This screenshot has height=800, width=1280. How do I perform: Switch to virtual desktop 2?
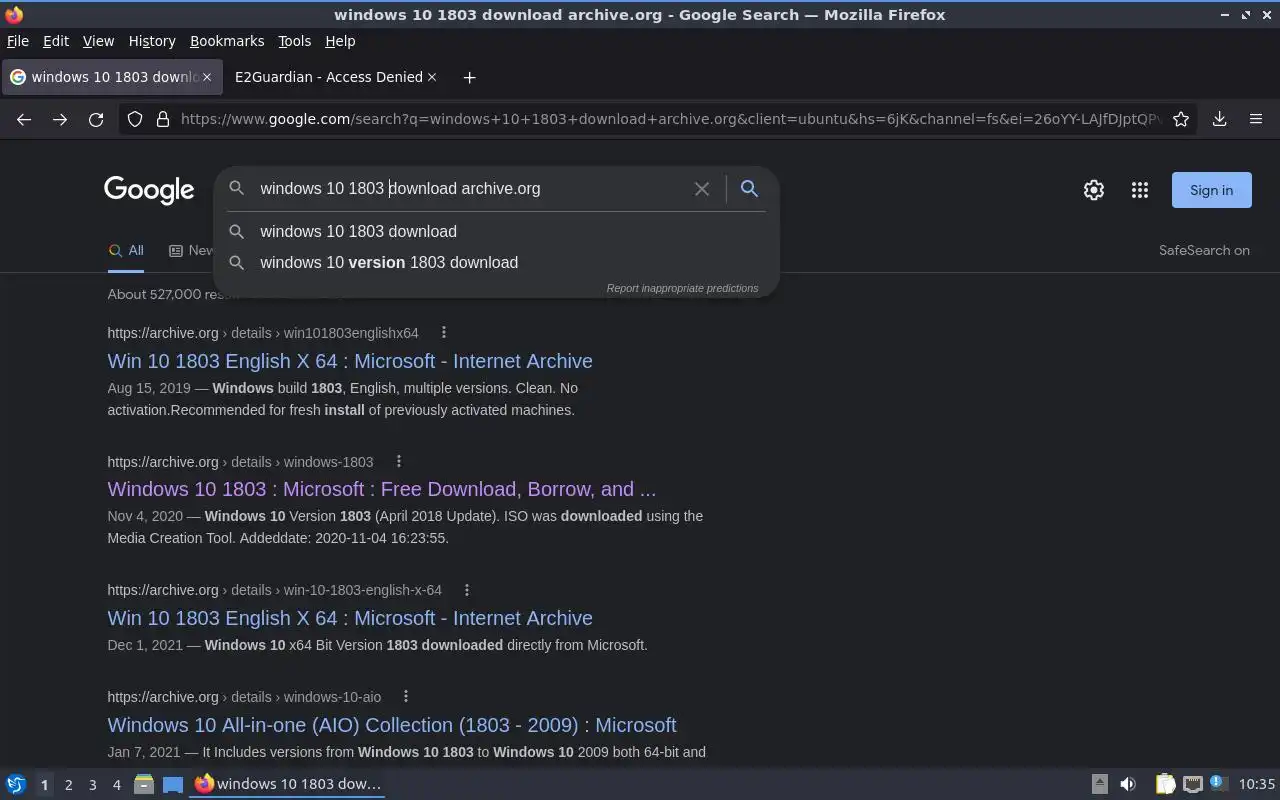[x=68, y=785]
